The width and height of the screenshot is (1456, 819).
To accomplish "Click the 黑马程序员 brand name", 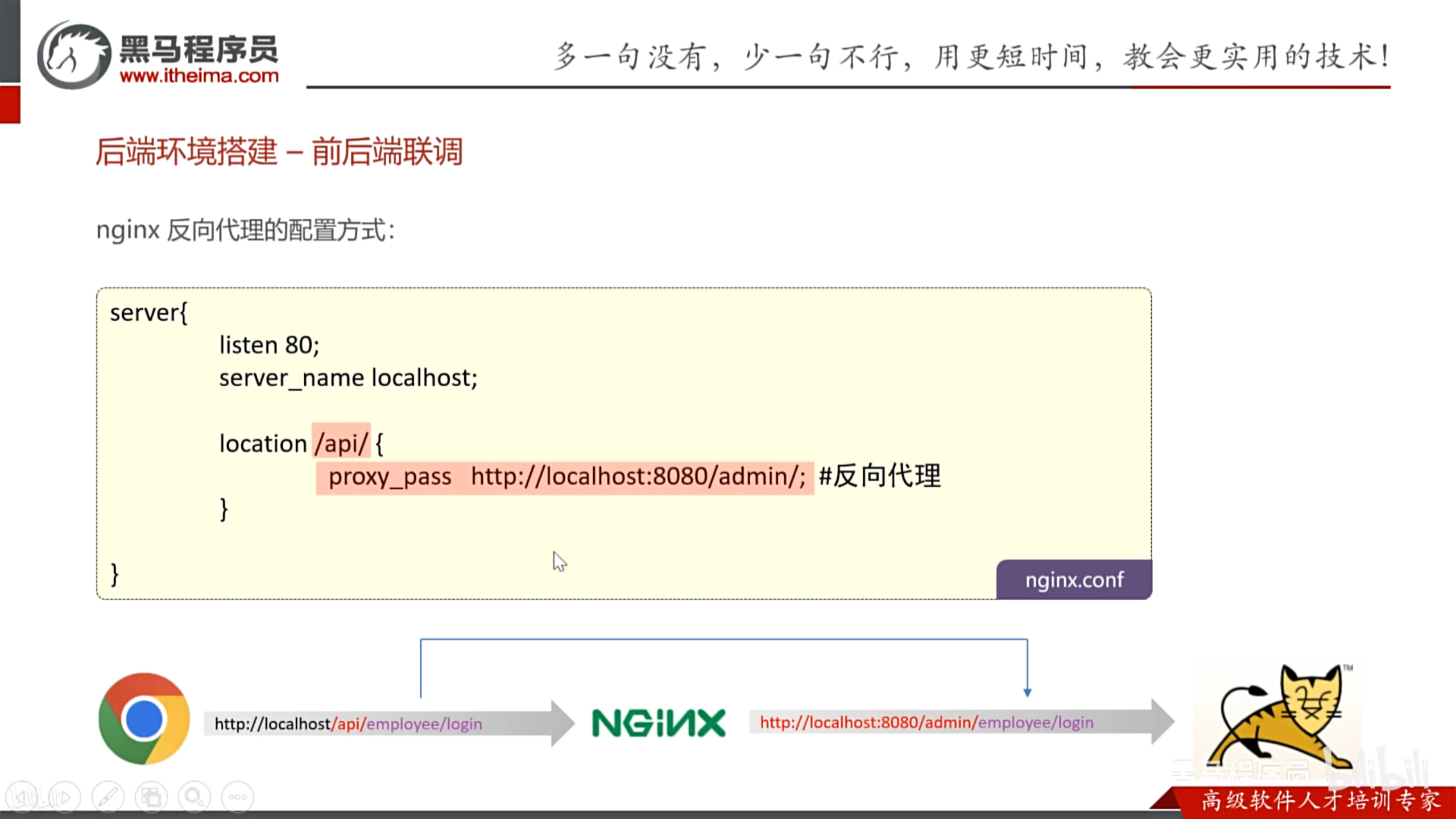I will 199,49.
